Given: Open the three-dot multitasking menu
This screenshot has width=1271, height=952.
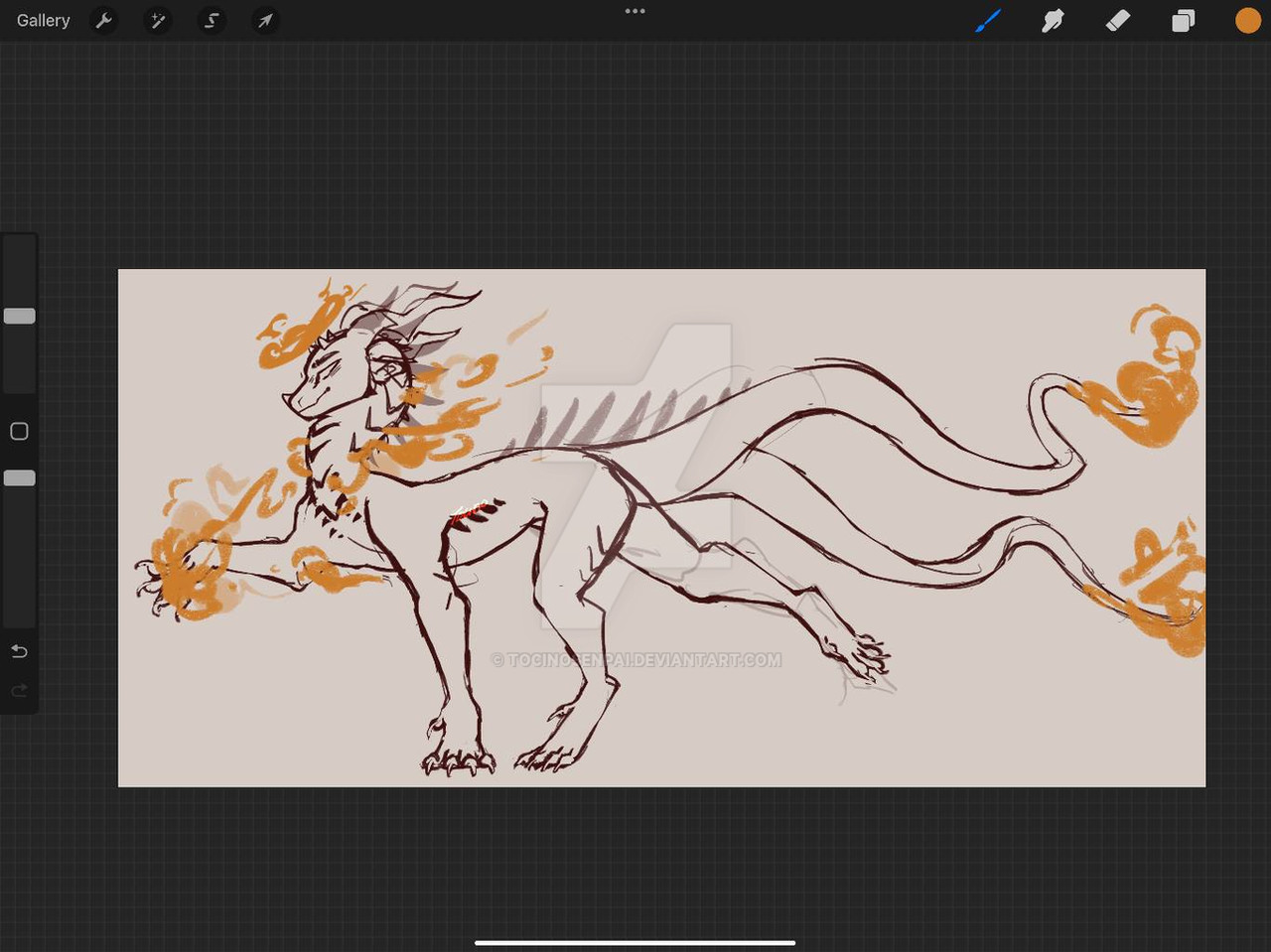Looking at the screenshot, I should [x=635, y=11].
